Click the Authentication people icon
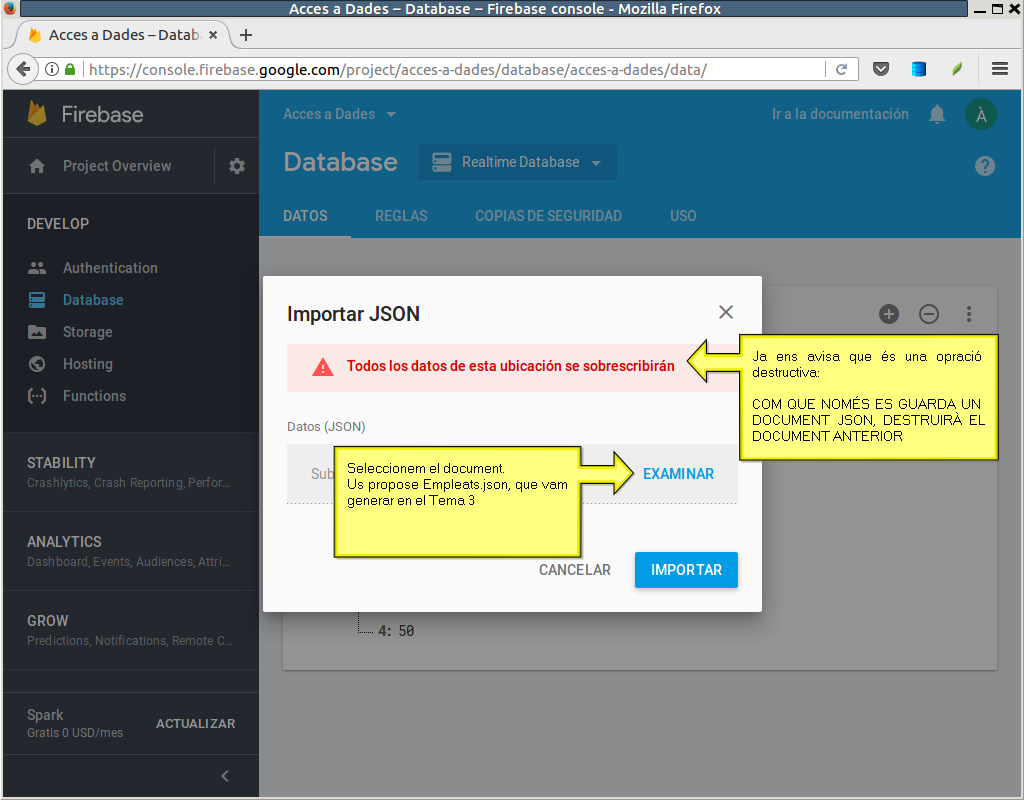 coord(37,268)
